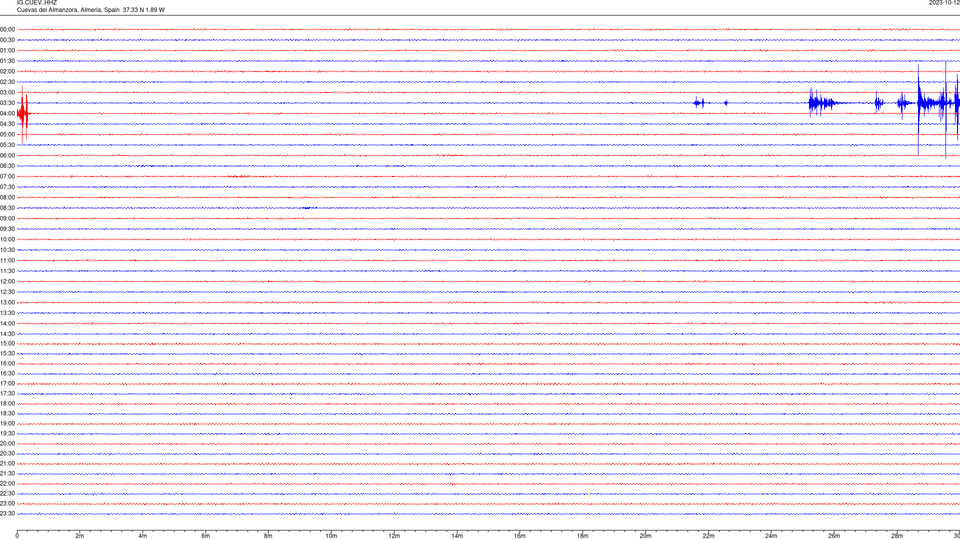This screenshot has height=540, width=960.
Task: Click the 07:00 time label
Action: pyautogui.click(x=7, y=176)
